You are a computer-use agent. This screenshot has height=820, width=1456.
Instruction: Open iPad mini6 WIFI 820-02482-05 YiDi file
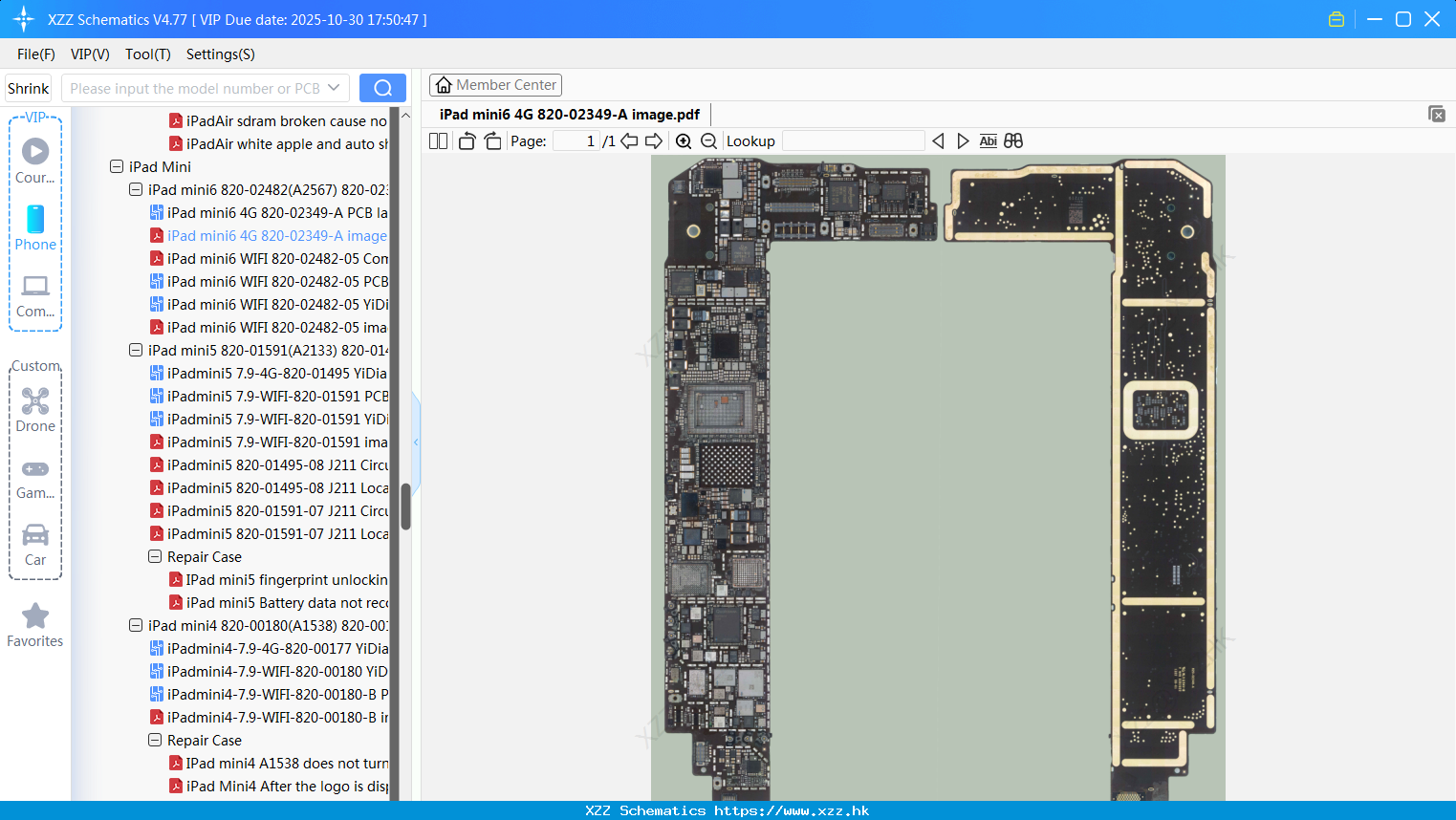(277, 304)
